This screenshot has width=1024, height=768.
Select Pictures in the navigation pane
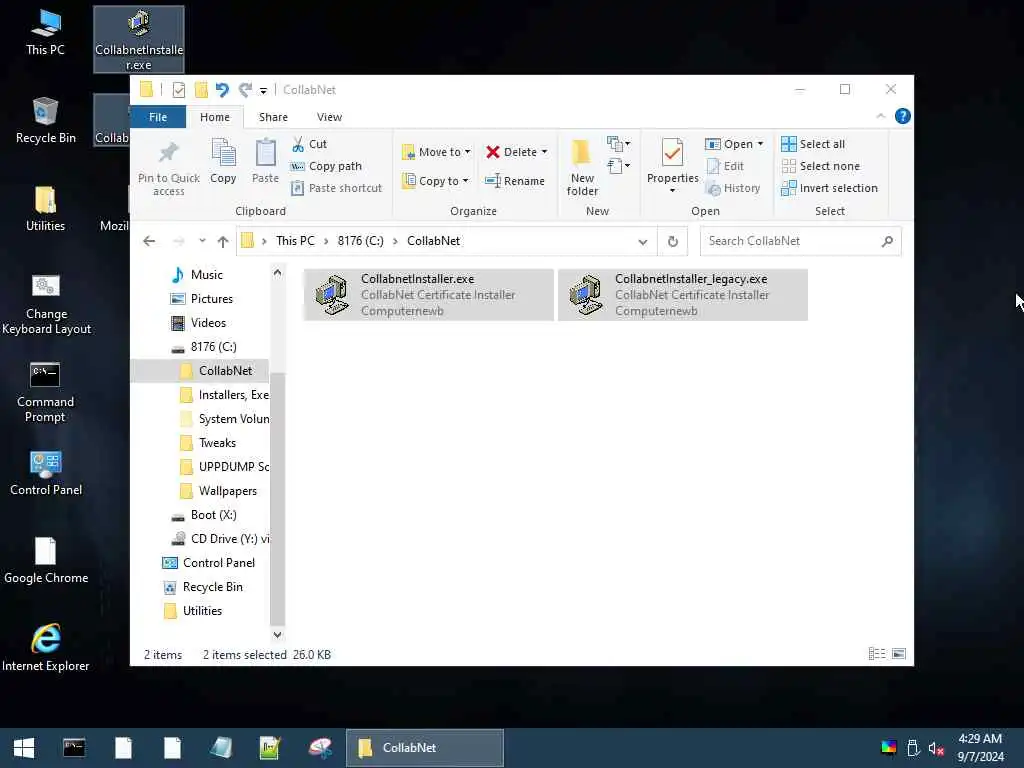pos(202,299)
